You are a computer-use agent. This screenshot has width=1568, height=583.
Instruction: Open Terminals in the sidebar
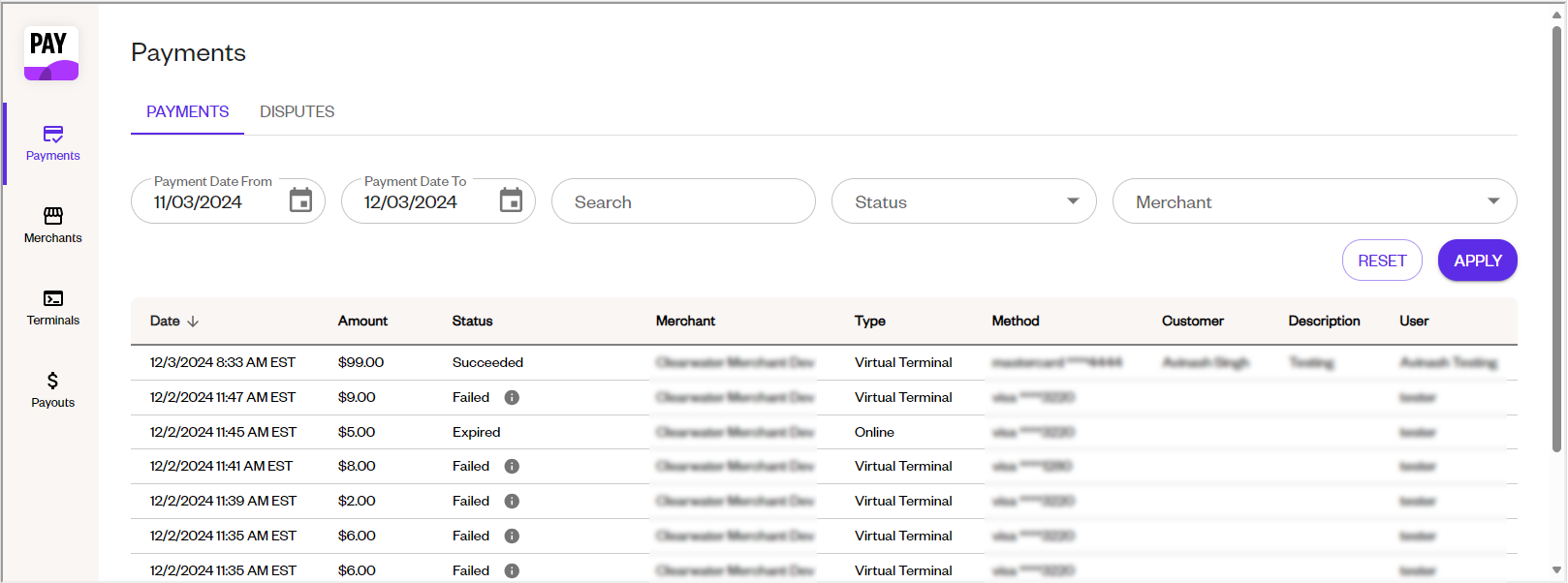point(53,308)
